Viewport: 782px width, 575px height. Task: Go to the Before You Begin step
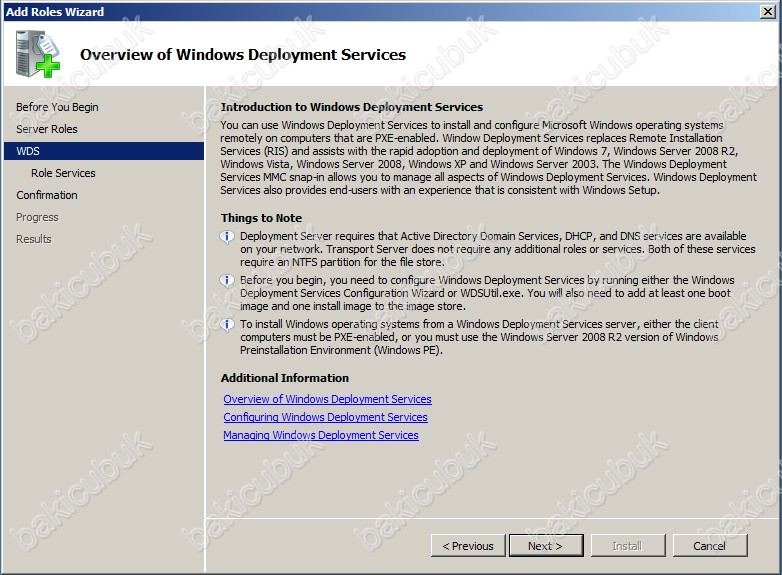click(x=57, y=107)
